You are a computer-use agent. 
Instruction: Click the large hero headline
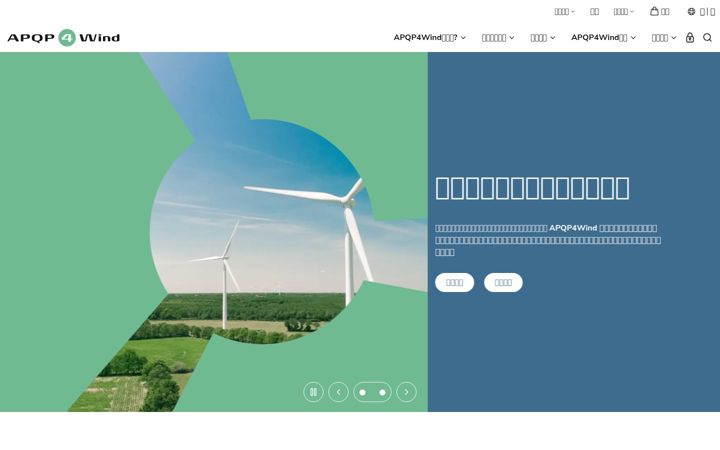(x=532, y=188)
